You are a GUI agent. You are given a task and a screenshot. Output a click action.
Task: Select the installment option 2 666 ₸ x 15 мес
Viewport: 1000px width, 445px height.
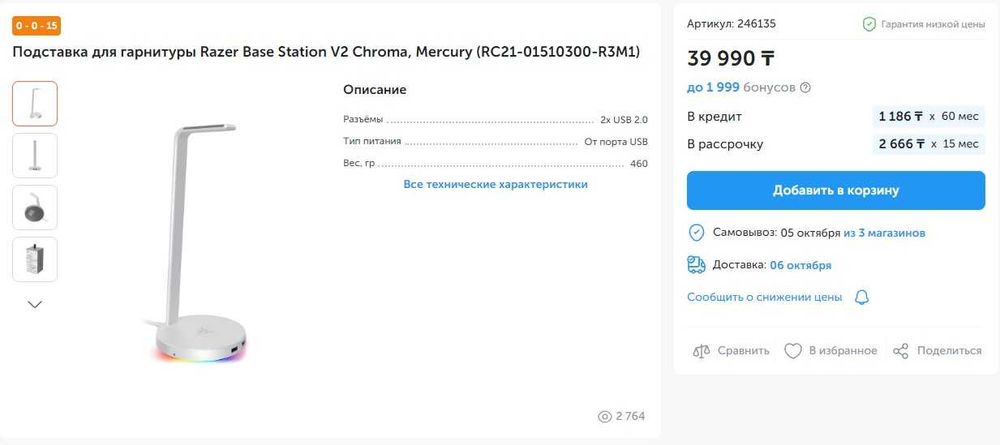point(927,144)
